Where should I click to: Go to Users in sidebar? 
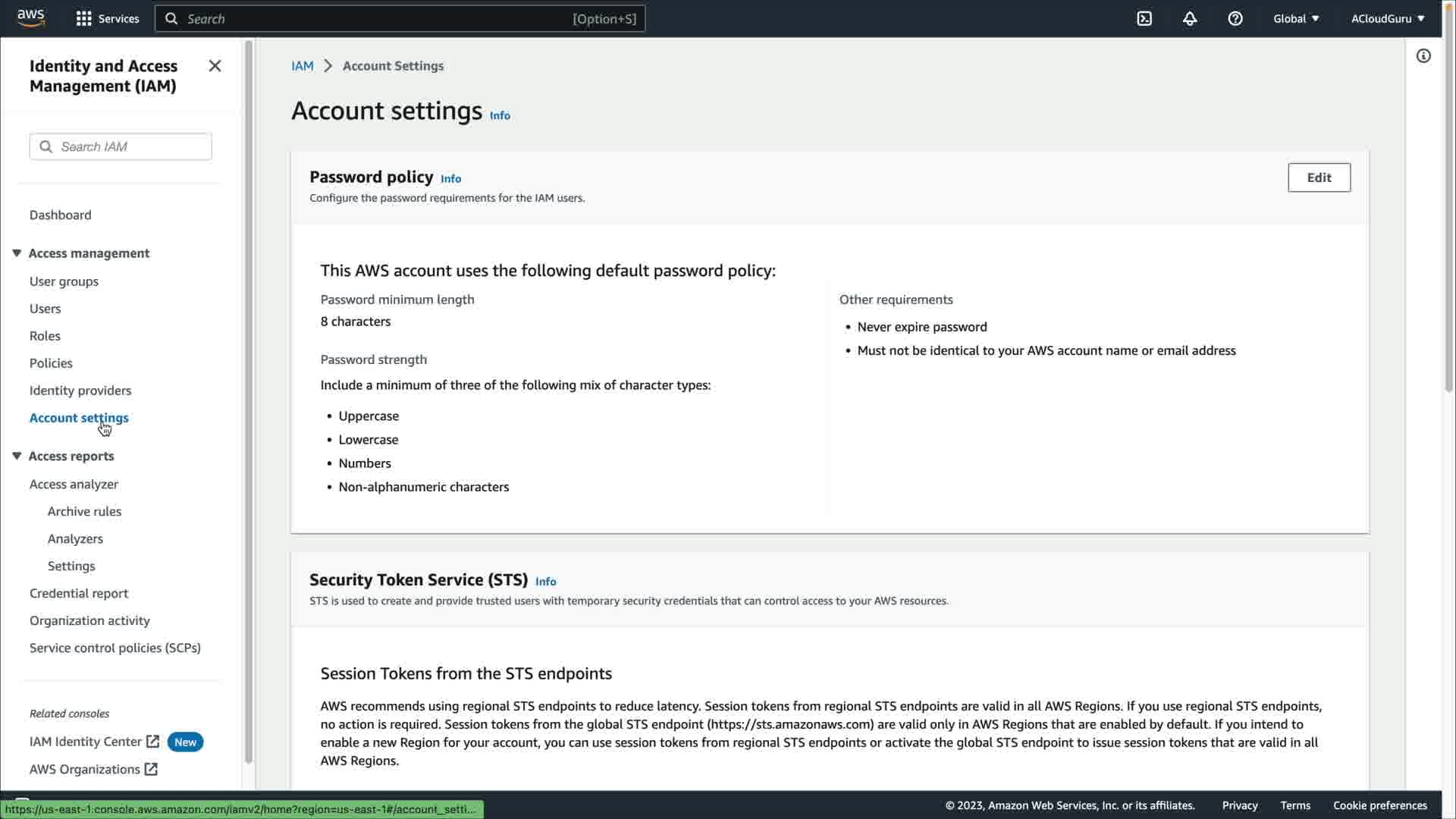pos(45,309)
